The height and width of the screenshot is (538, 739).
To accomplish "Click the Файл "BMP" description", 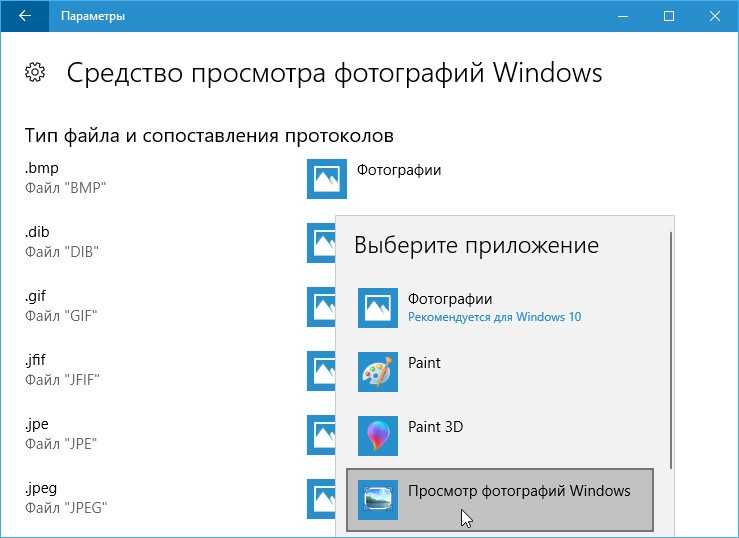I will point(65,188).
